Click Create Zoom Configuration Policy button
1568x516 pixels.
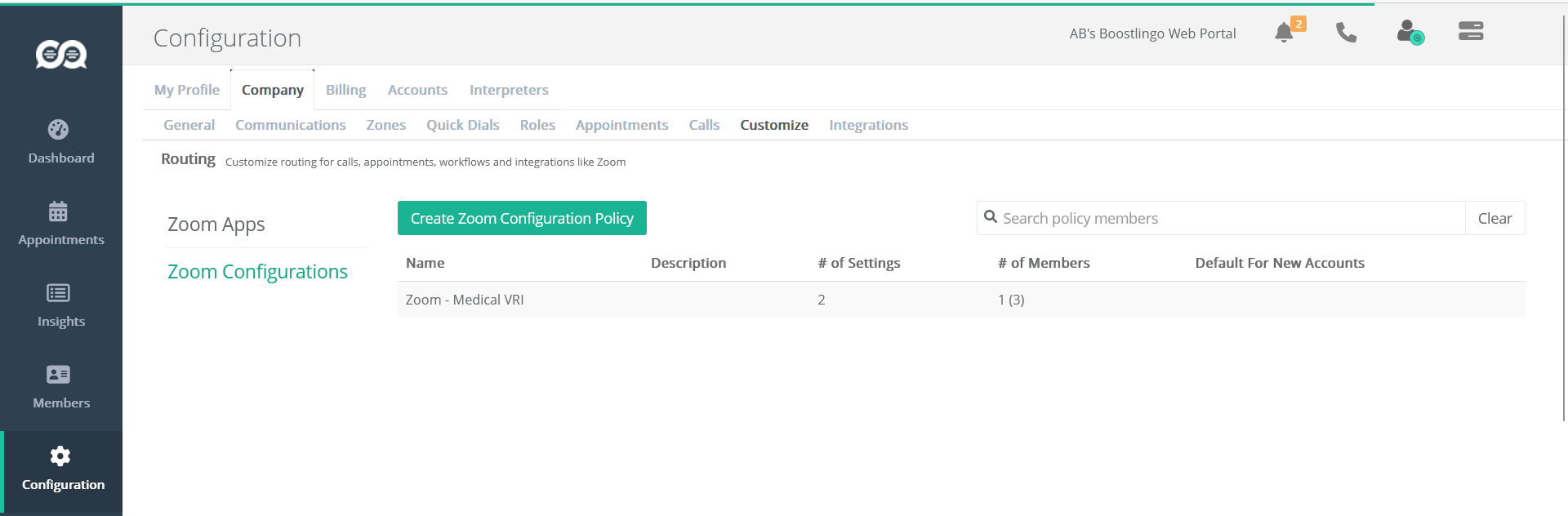click(522, 218)
